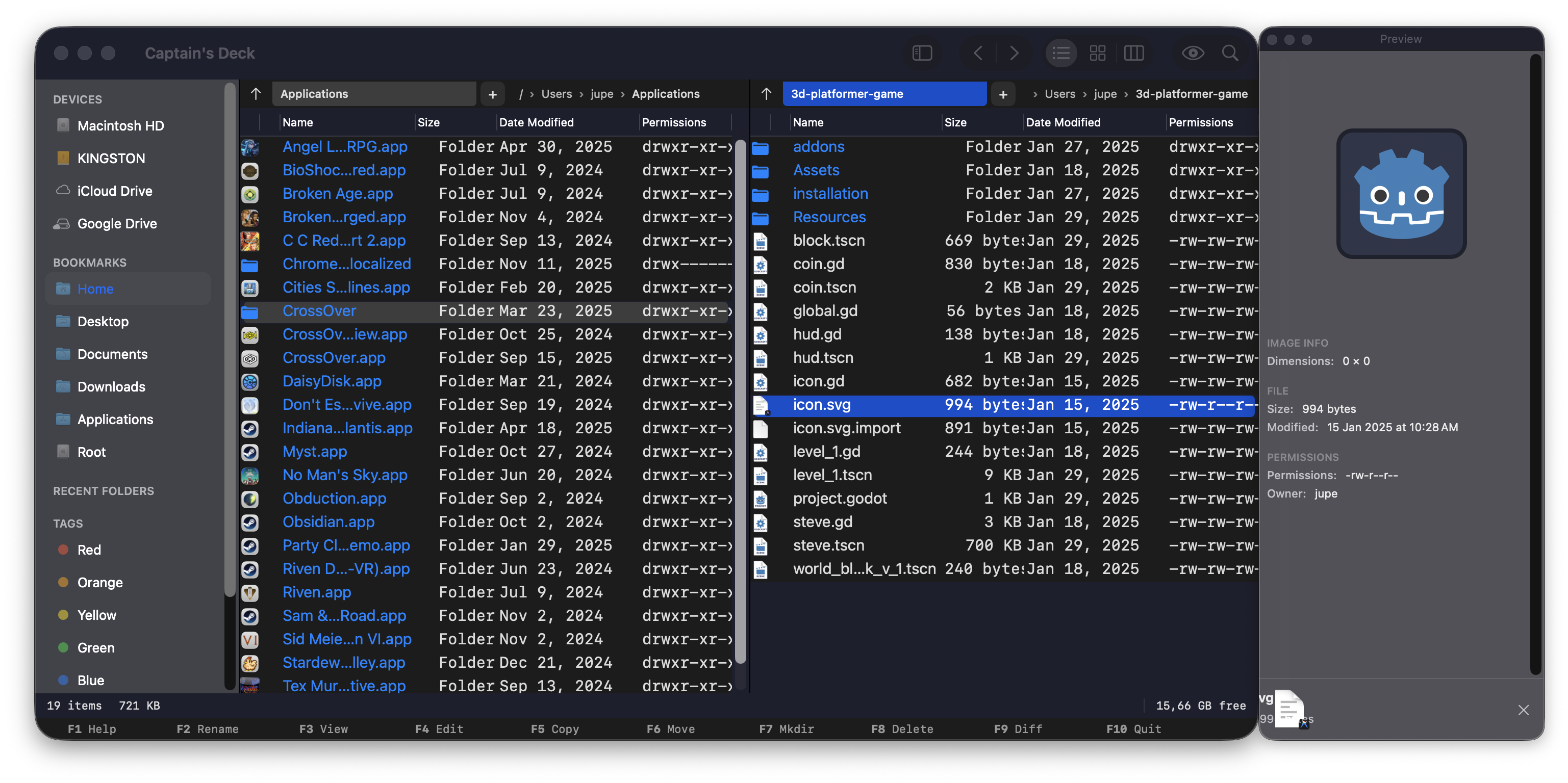The height and width of the screenshot is (783, 1568).
Task: Select the 3d-platformer-game tab
Action: point(884,94)
